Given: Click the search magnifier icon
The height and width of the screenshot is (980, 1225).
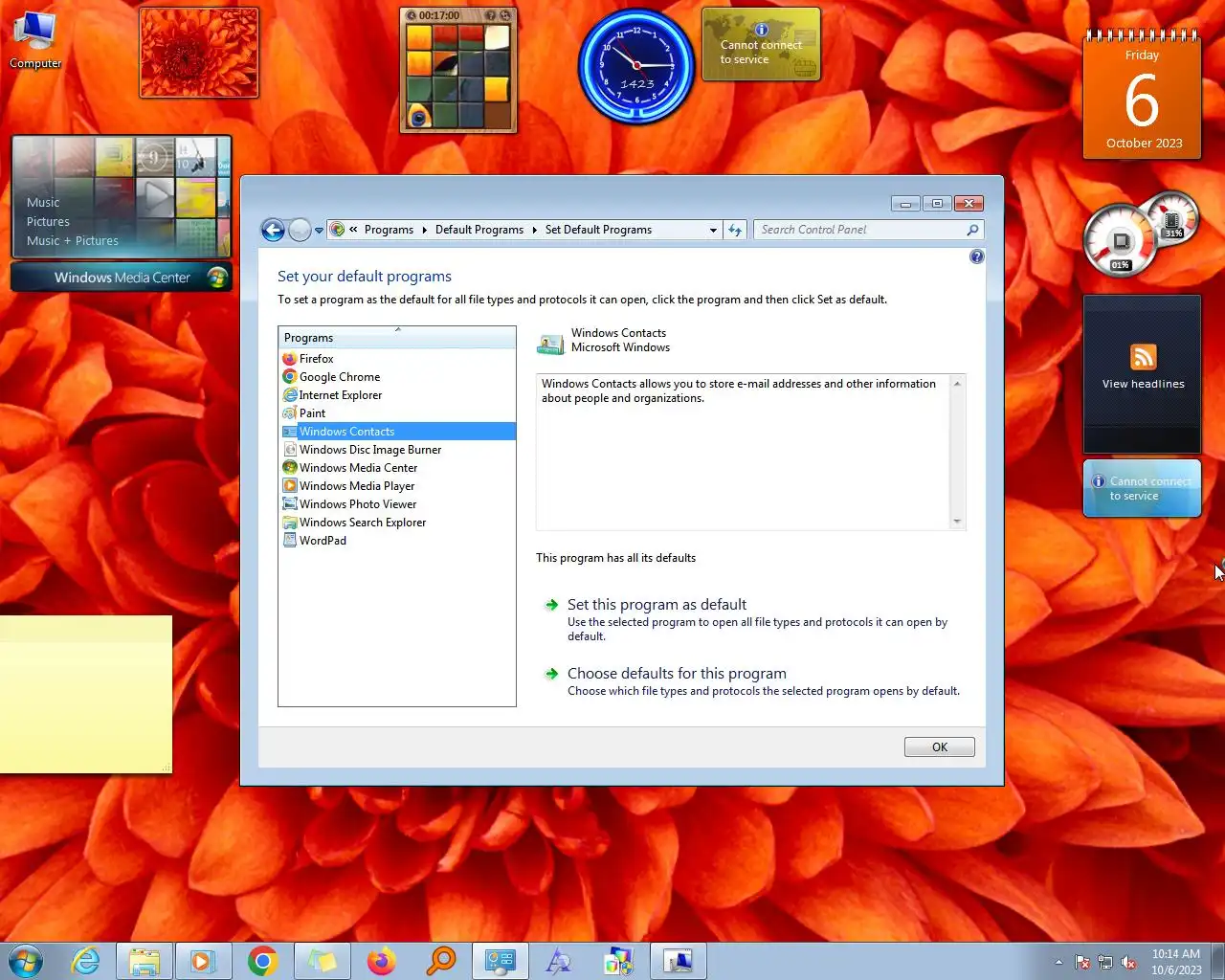Looking at the screenshot, I should tap(972, 230).
